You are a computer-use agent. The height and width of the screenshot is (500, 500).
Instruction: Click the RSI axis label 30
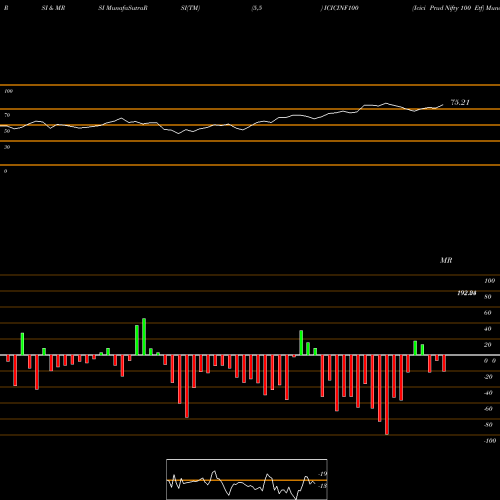(x=7, y=147)
